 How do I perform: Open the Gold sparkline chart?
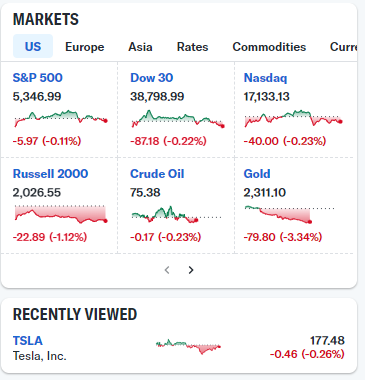tap(289, 214)
